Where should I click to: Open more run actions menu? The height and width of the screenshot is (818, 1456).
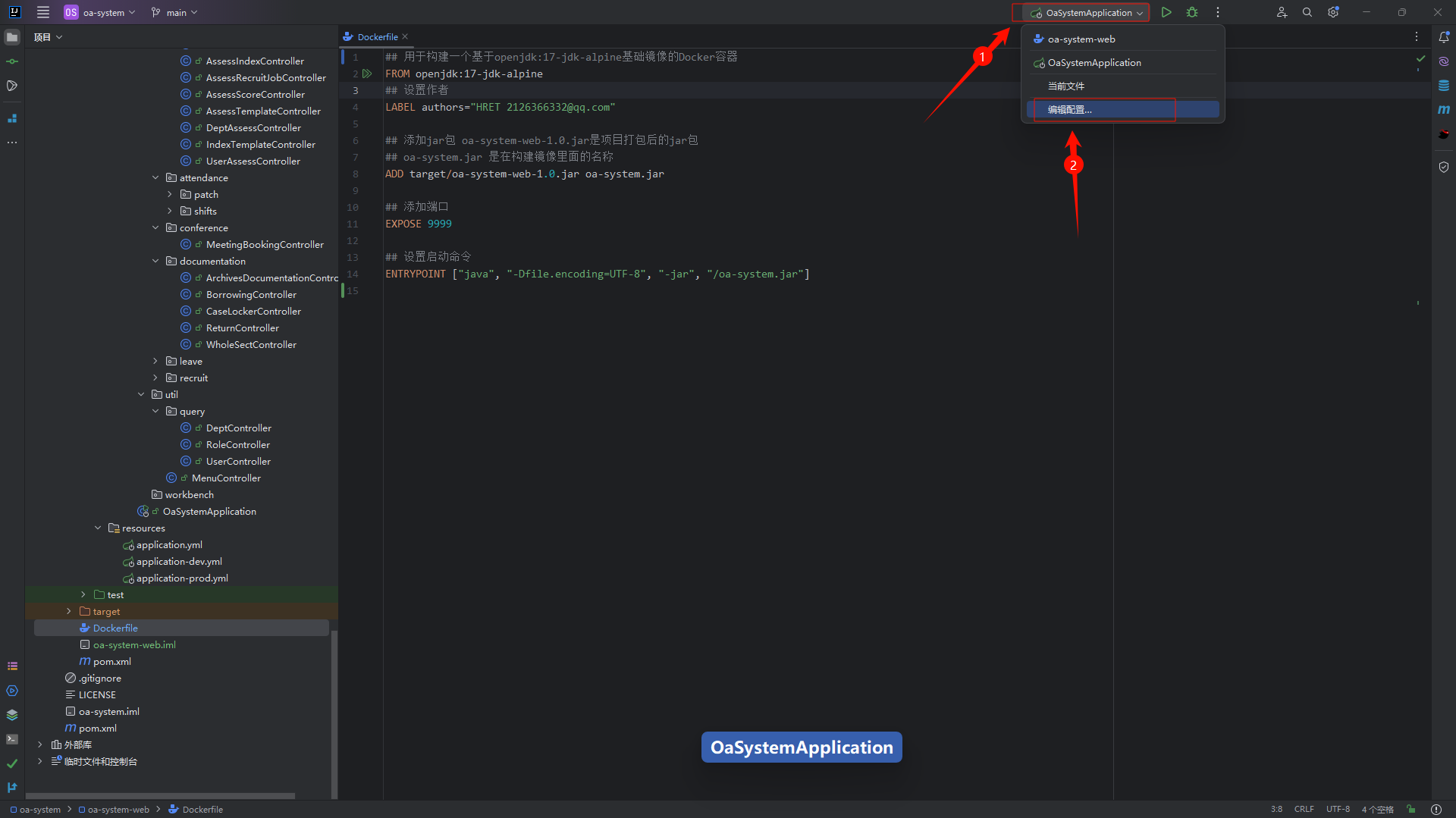pyautogui.click(x=1218, y=12)
